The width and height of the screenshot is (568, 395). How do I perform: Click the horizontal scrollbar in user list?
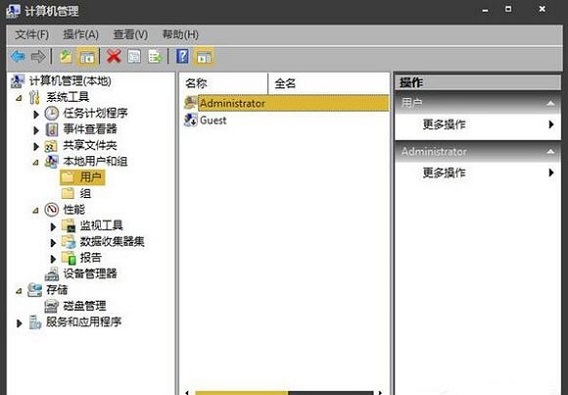pos(284,392)
